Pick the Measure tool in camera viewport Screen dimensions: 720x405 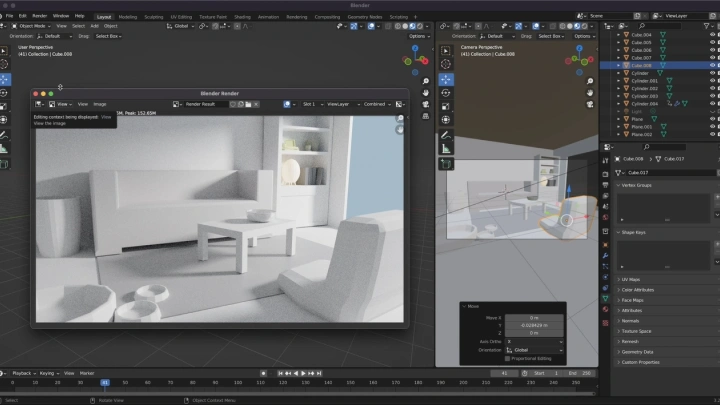(446, 149)
